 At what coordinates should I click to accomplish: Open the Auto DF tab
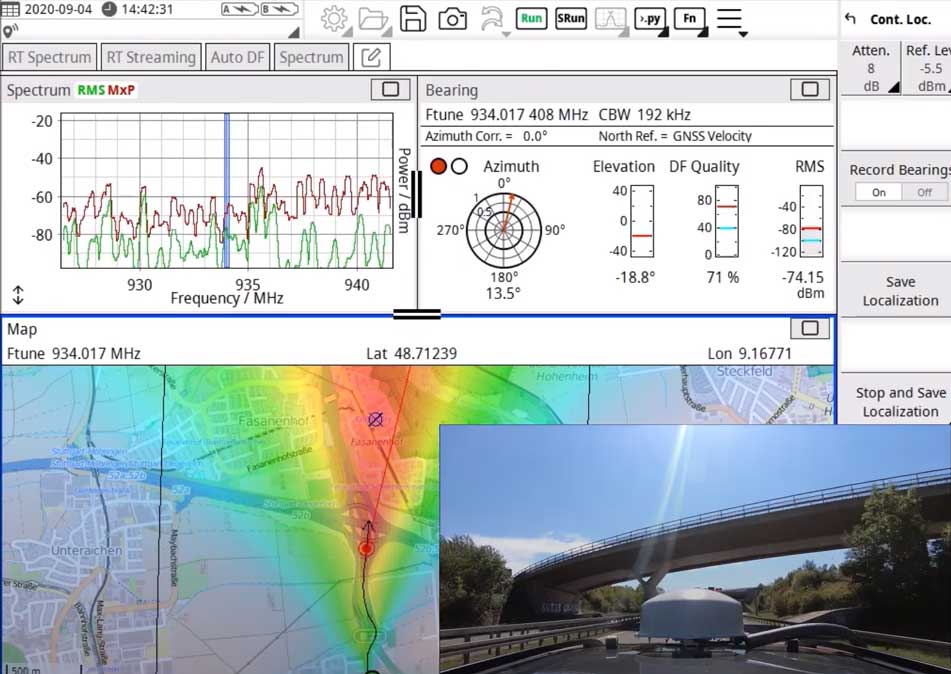click(237, 57)
